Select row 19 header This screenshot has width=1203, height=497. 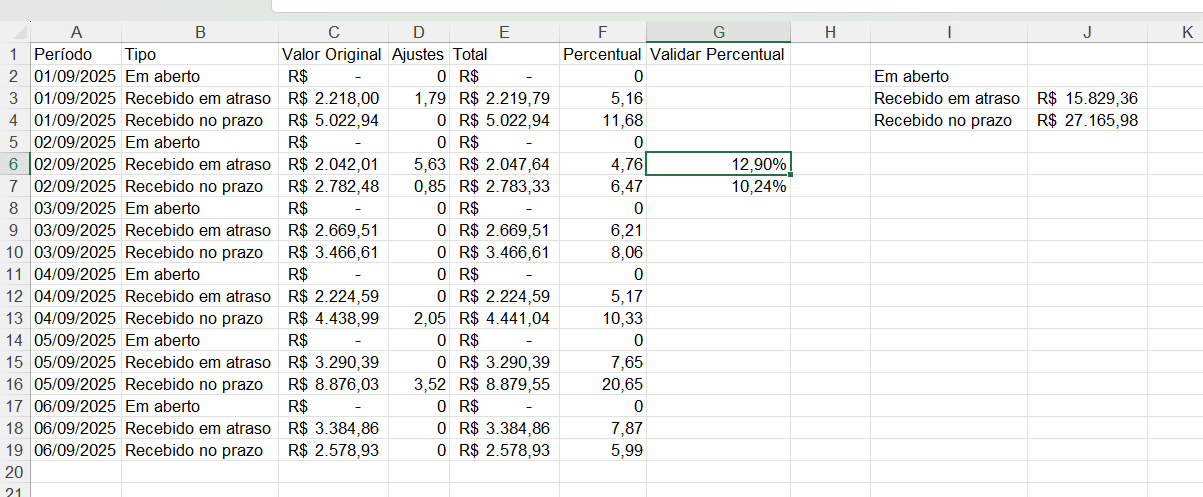15,450
